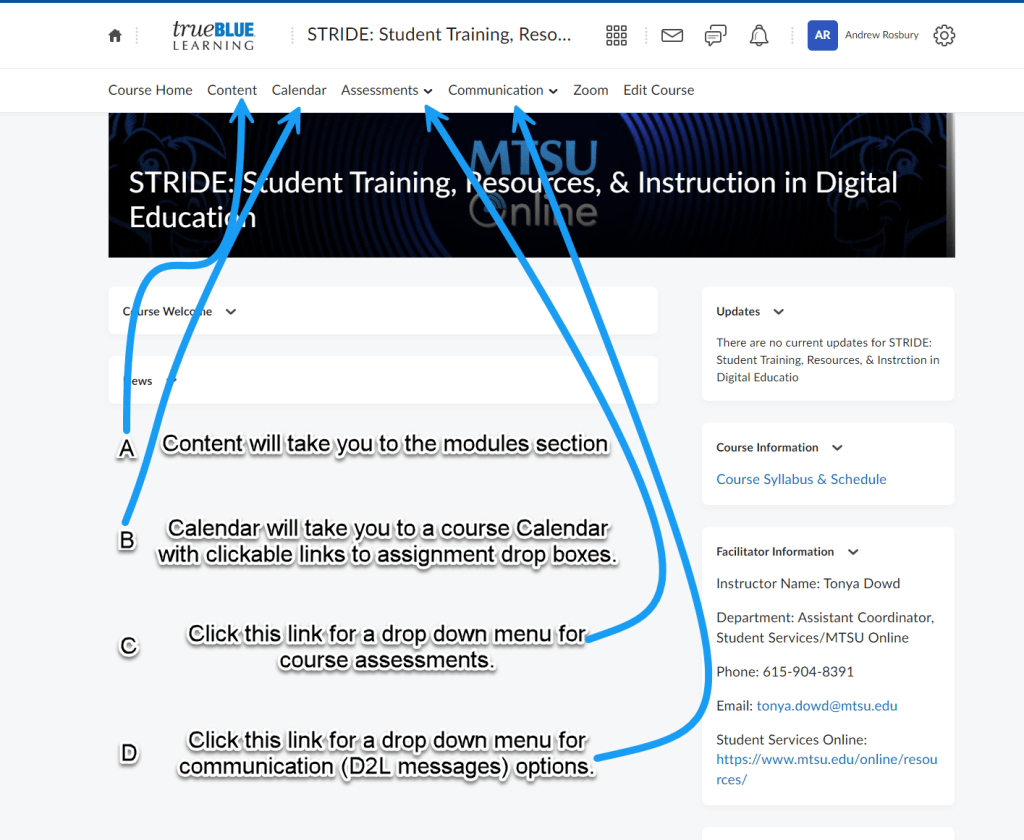This screenshot has height=840, width=1024.
Task: Open the subscription alerts chat icon
Action: click(715, 35)
